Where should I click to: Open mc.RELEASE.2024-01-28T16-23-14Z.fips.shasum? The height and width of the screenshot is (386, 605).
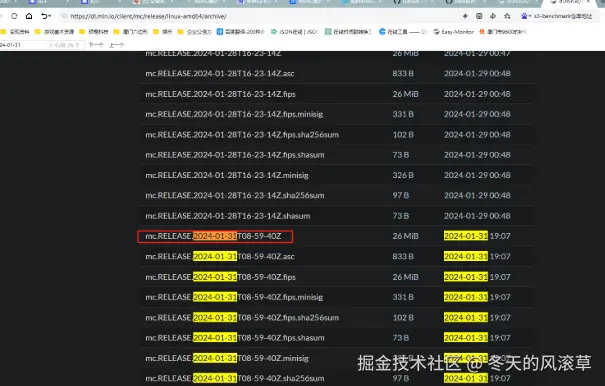pyautogui.click(x=235, y=155)
